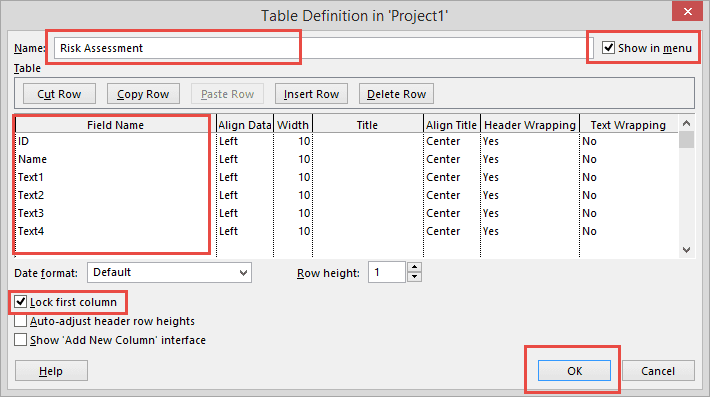The height and width of the screenshot is (397, 710).
Task: Select the ID field name cell
Action: (115, 141)
